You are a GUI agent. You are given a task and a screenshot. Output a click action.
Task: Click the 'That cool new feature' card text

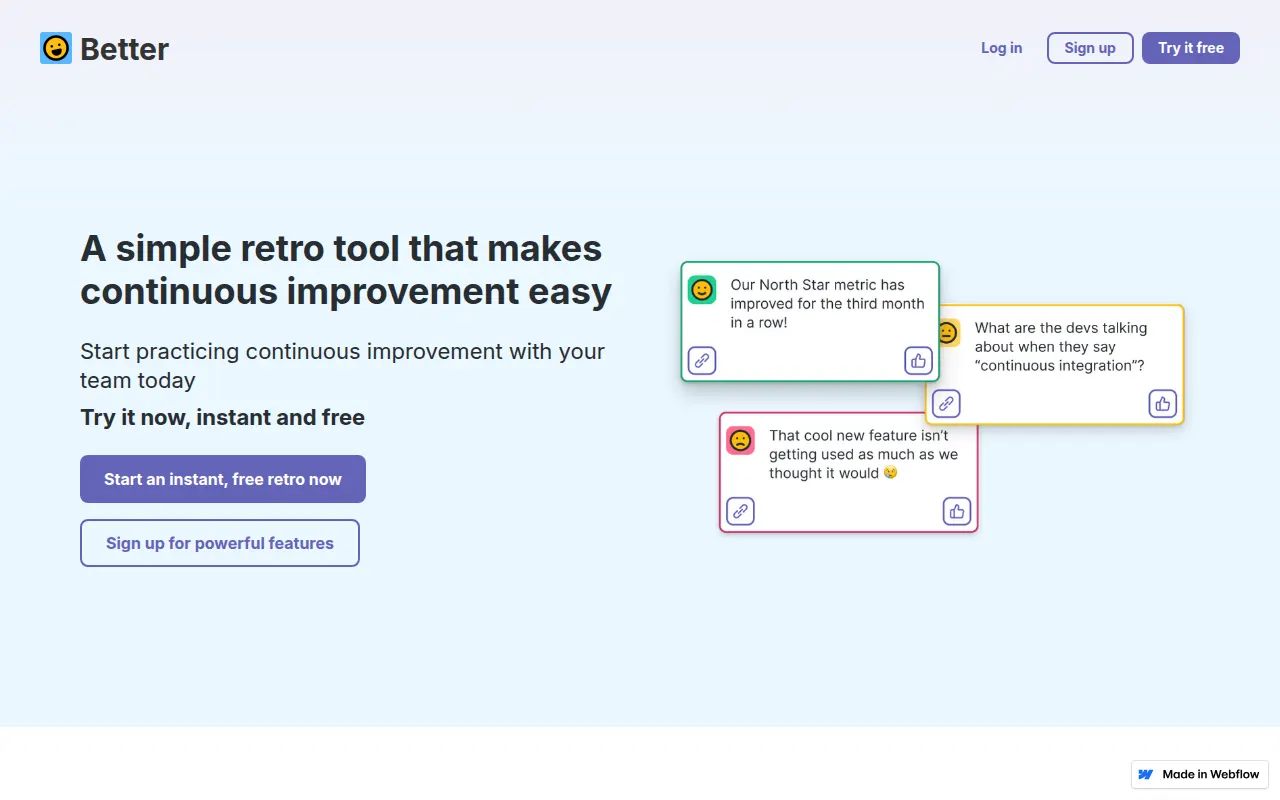coord(863,454)
